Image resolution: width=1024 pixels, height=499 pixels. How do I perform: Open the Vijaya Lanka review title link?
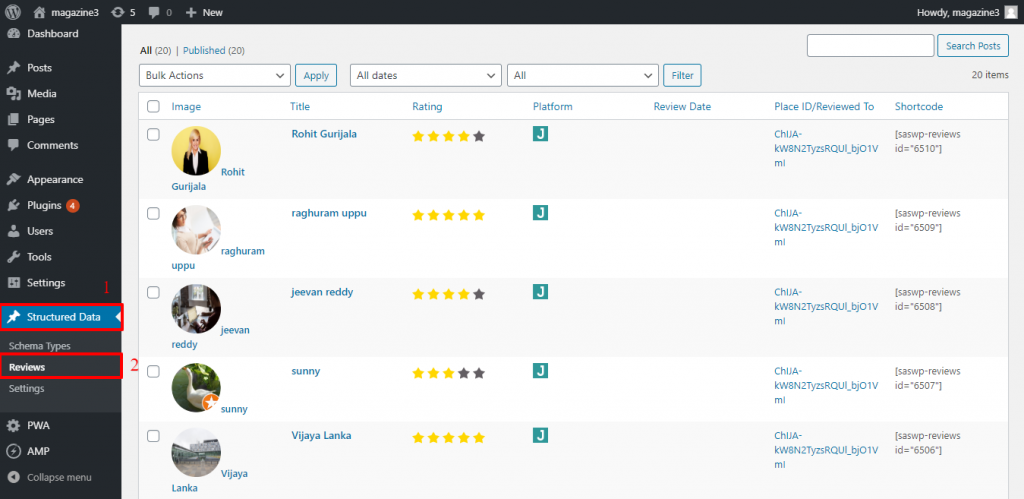[321, 436]
